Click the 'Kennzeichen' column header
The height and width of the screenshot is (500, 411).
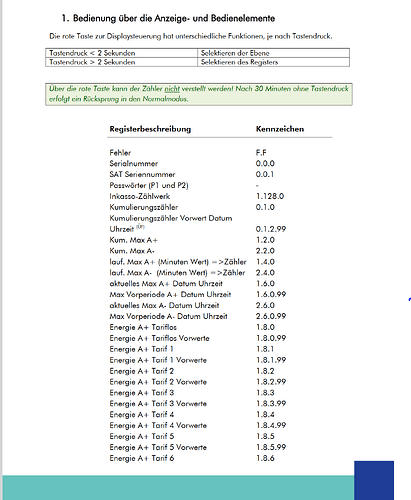coord(280,129)
